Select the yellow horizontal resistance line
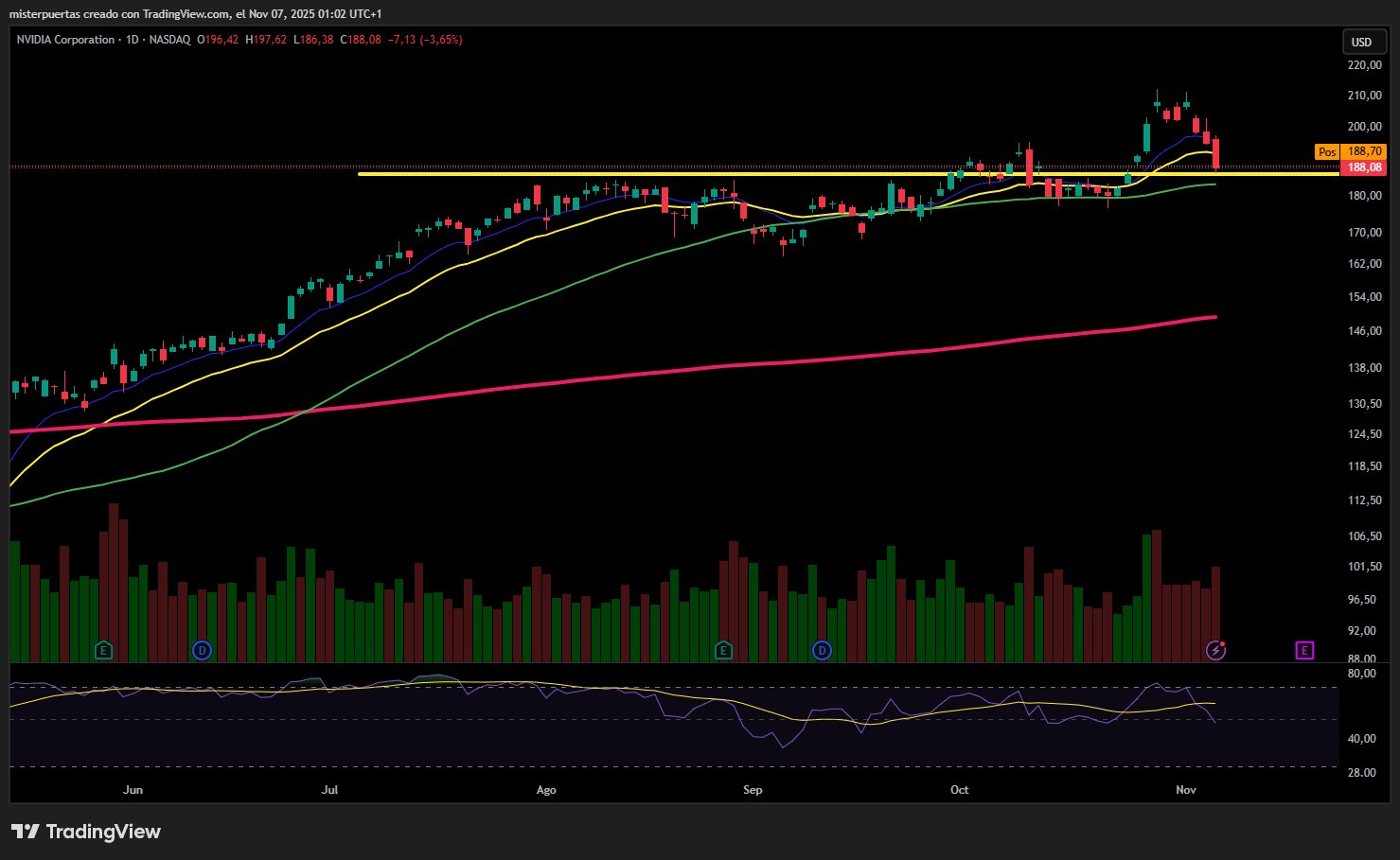 (848, 174)
